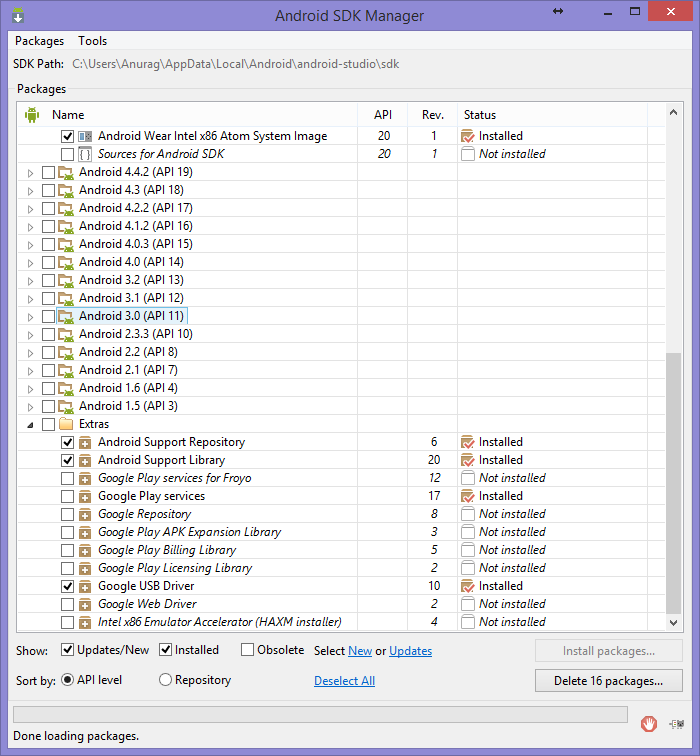Screen dimensions: 700x756
Task: Click the stop sign icon in status bar
Action: 648,724
